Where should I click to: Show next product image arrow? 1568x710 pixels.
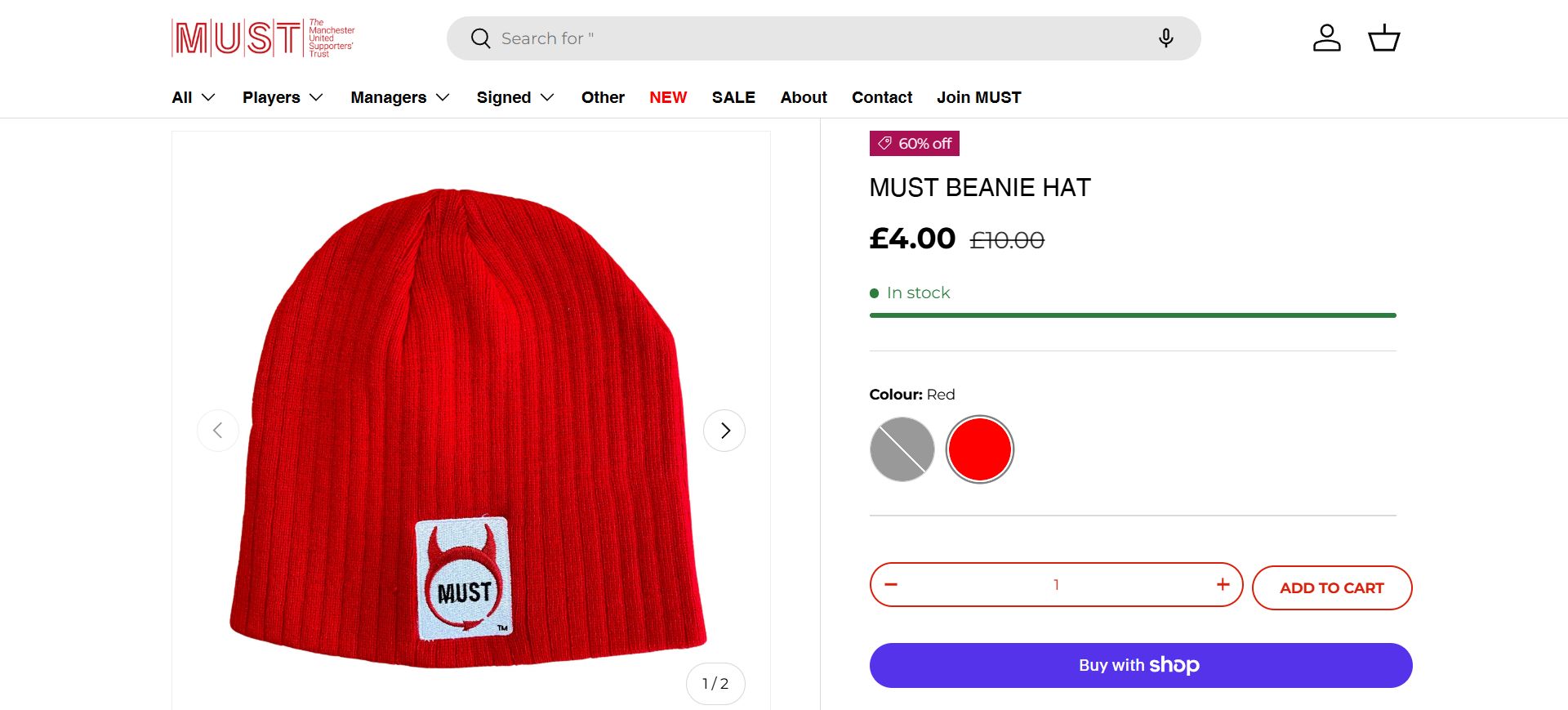tap(724, 431)
